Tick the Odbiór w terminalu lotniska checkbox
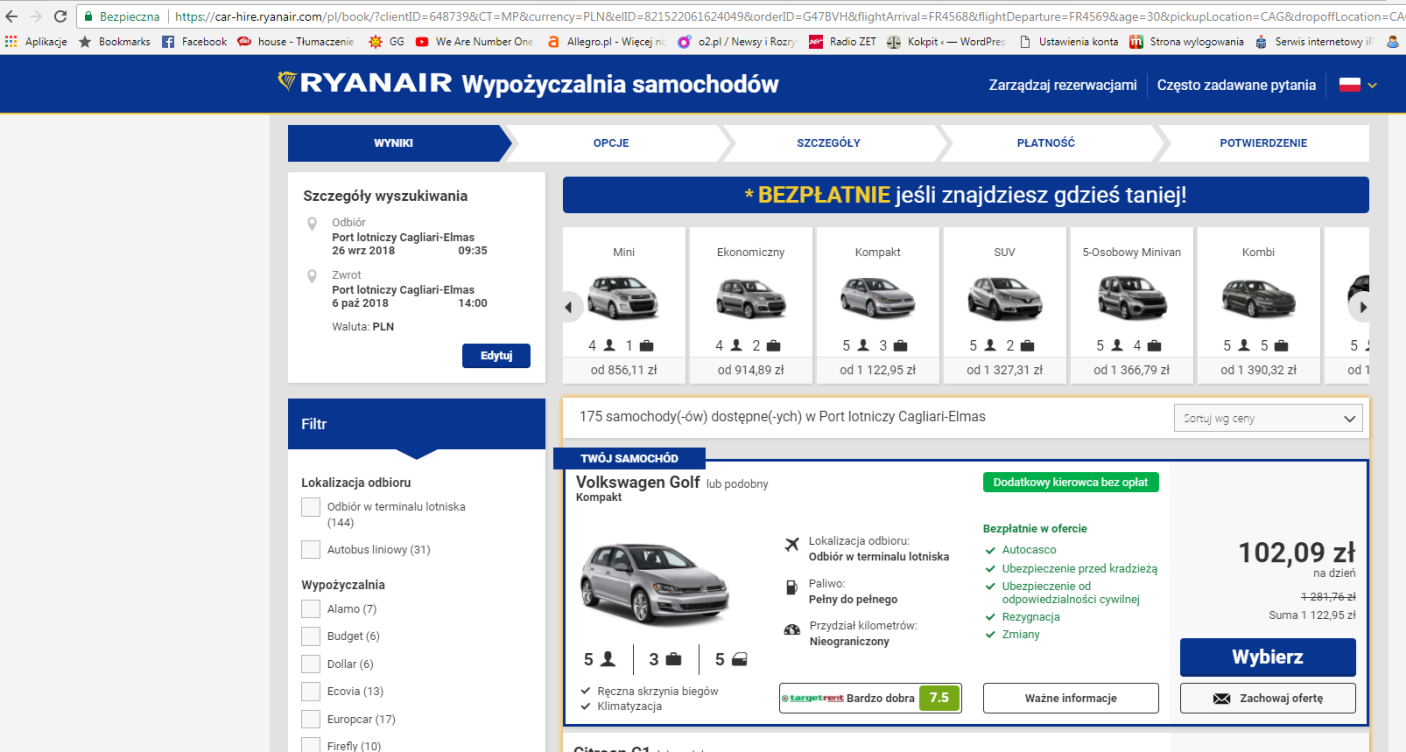 click(311, 507)
